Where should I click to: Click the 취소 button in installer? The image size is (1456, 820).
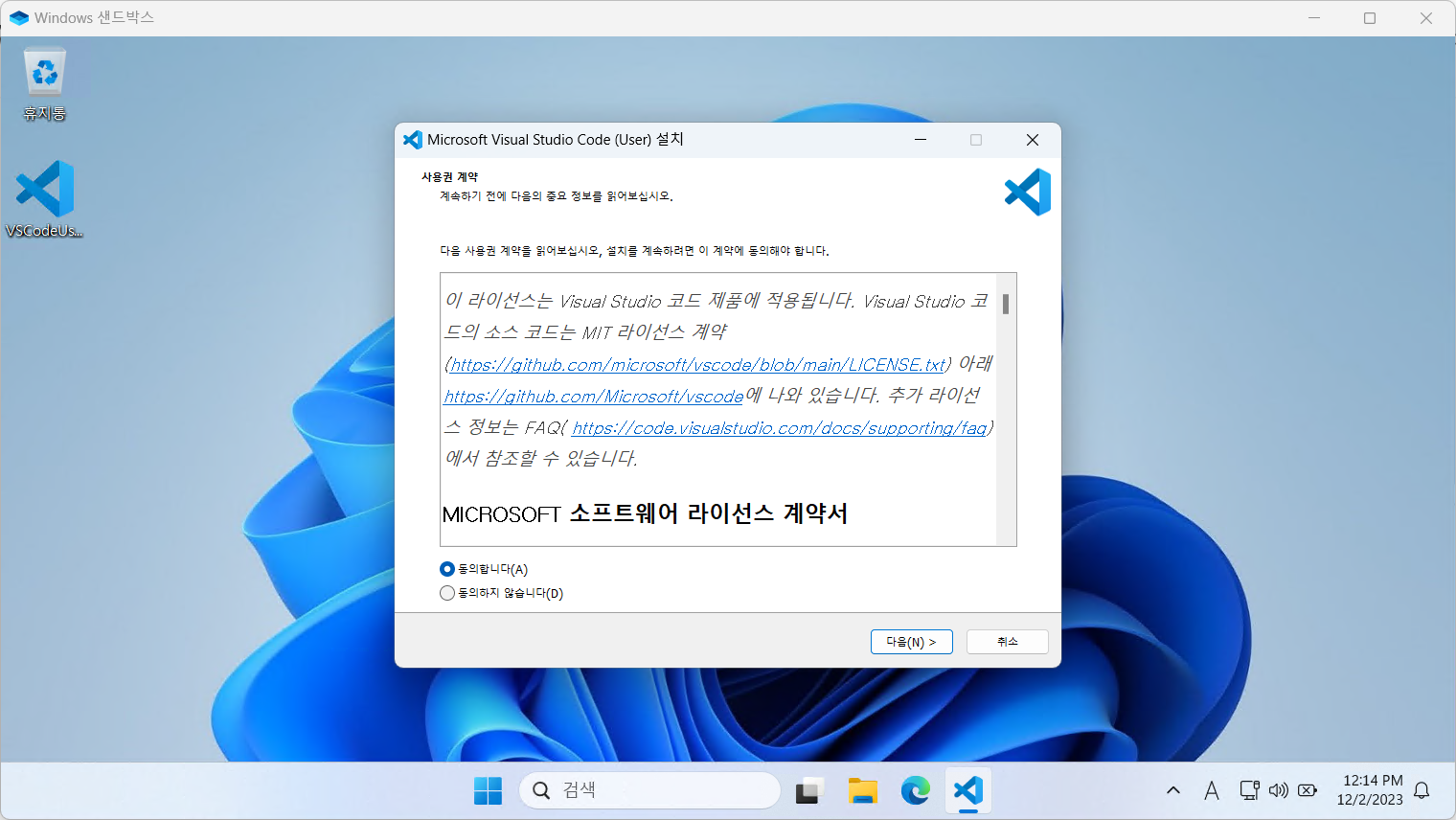1007,642
